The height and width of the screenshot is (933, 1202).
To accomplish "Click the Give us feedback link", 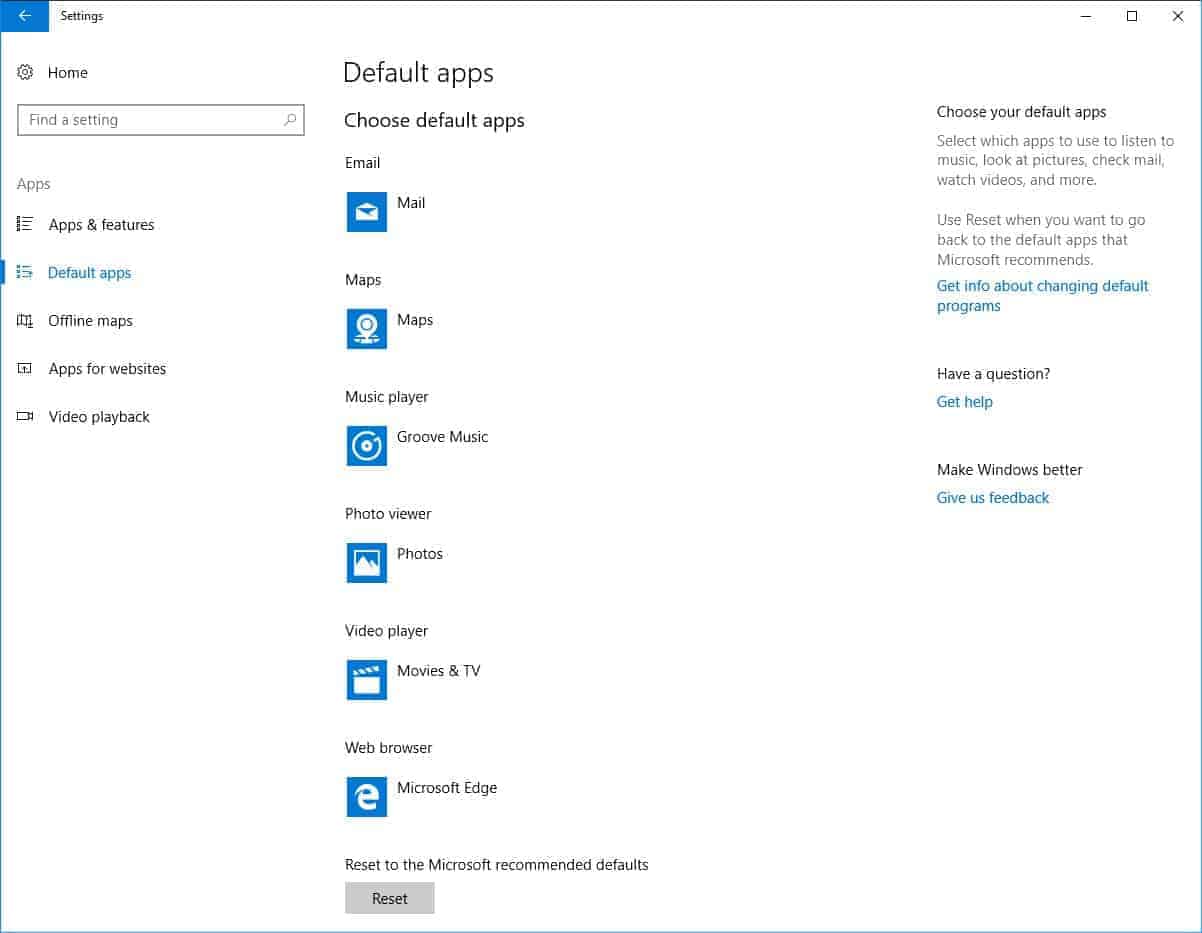I will click(x=992, y=497).
